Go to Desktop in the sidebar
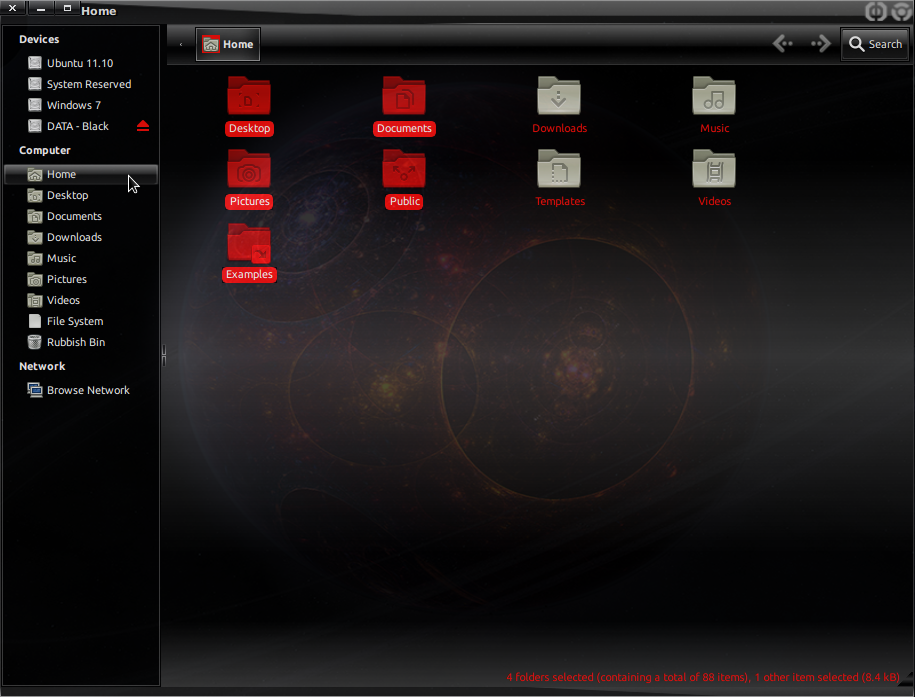Image resolution: width=915 pixels, height=697 pixels. point(81,195)
